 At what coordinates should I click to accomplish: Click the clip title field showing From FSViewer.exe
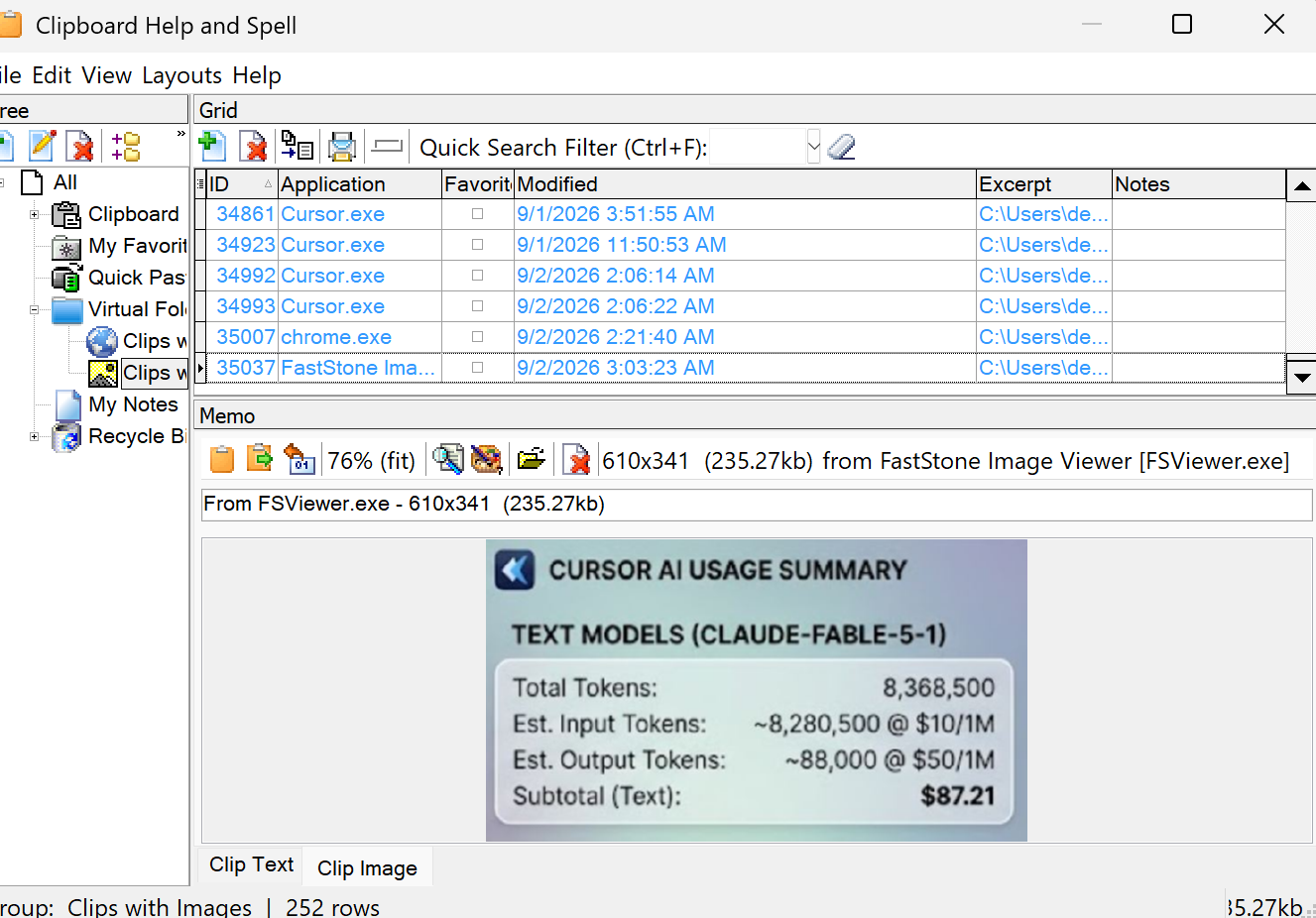pos(757,504)
